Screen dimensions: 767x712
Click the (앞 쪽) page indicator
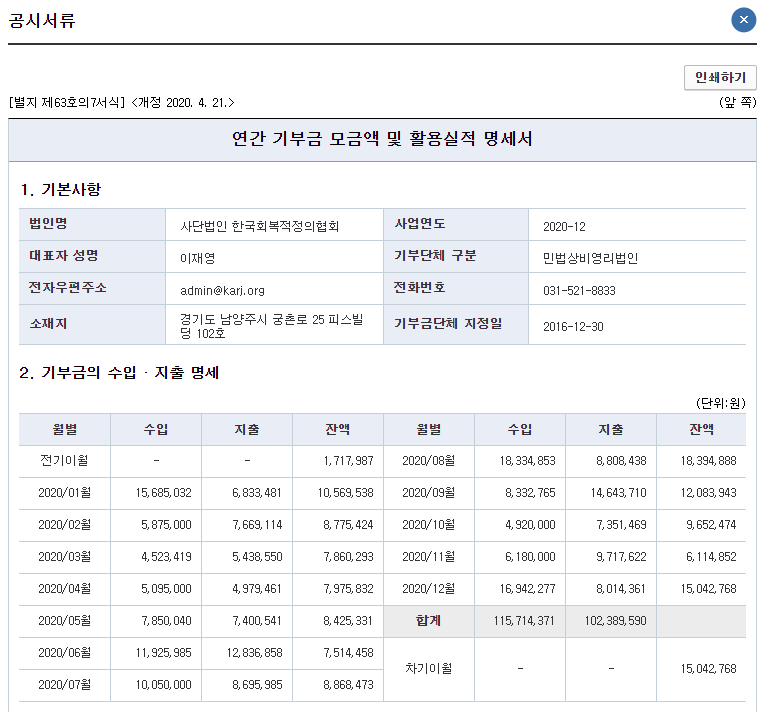click(x=738, y=102)
